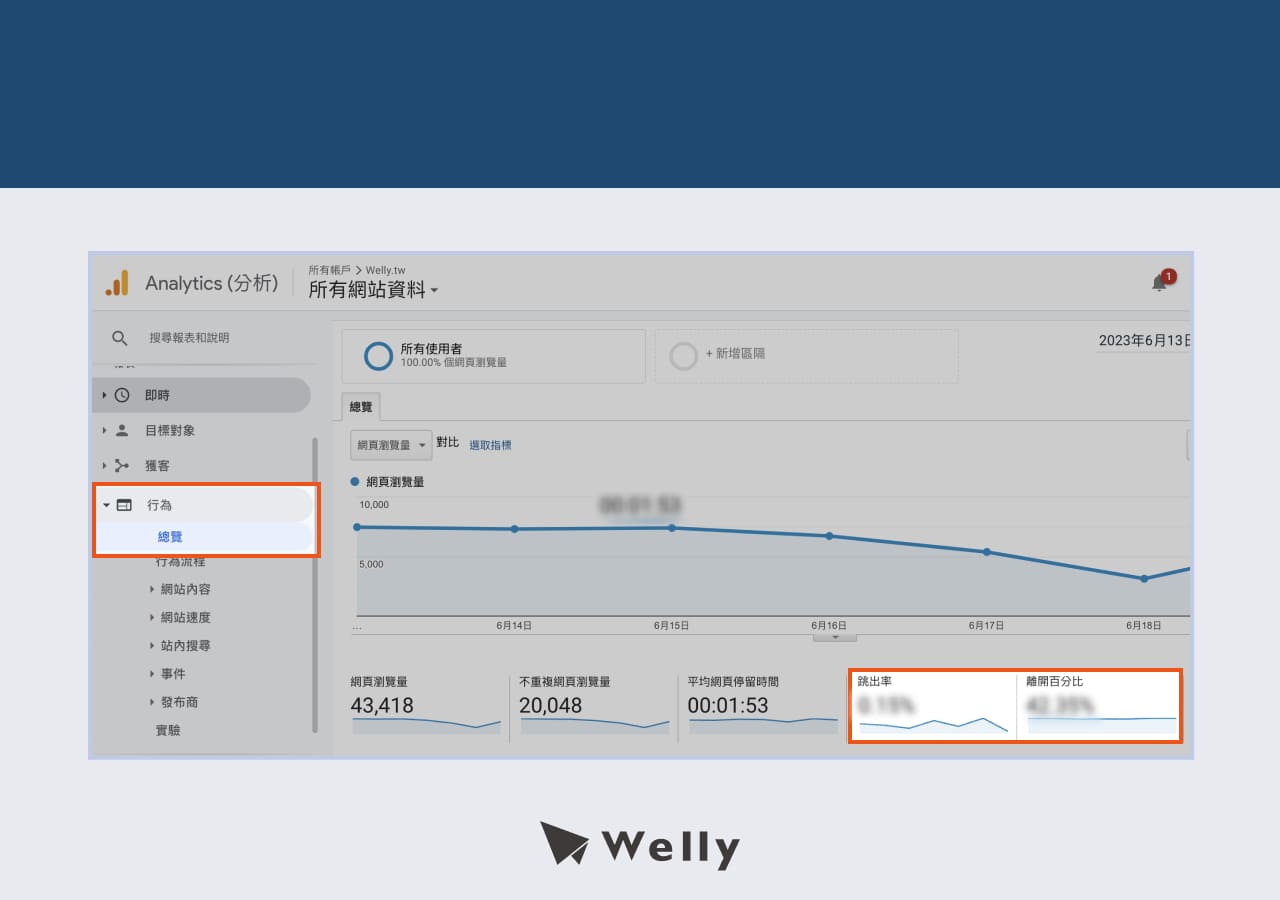Open the notifications bell icon
This screenshot has height=900, width=1280.
1160,283
